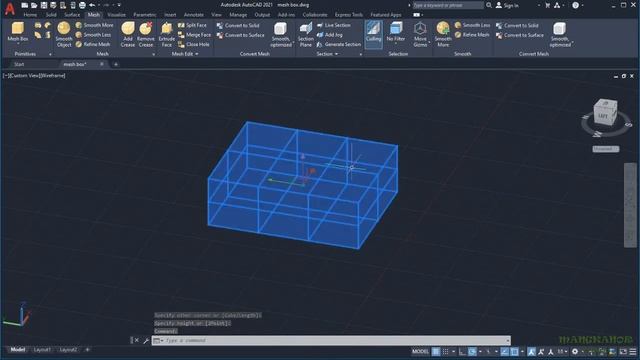
Task: Click Smooth Less in the Mesh panel
Action: 93,35
